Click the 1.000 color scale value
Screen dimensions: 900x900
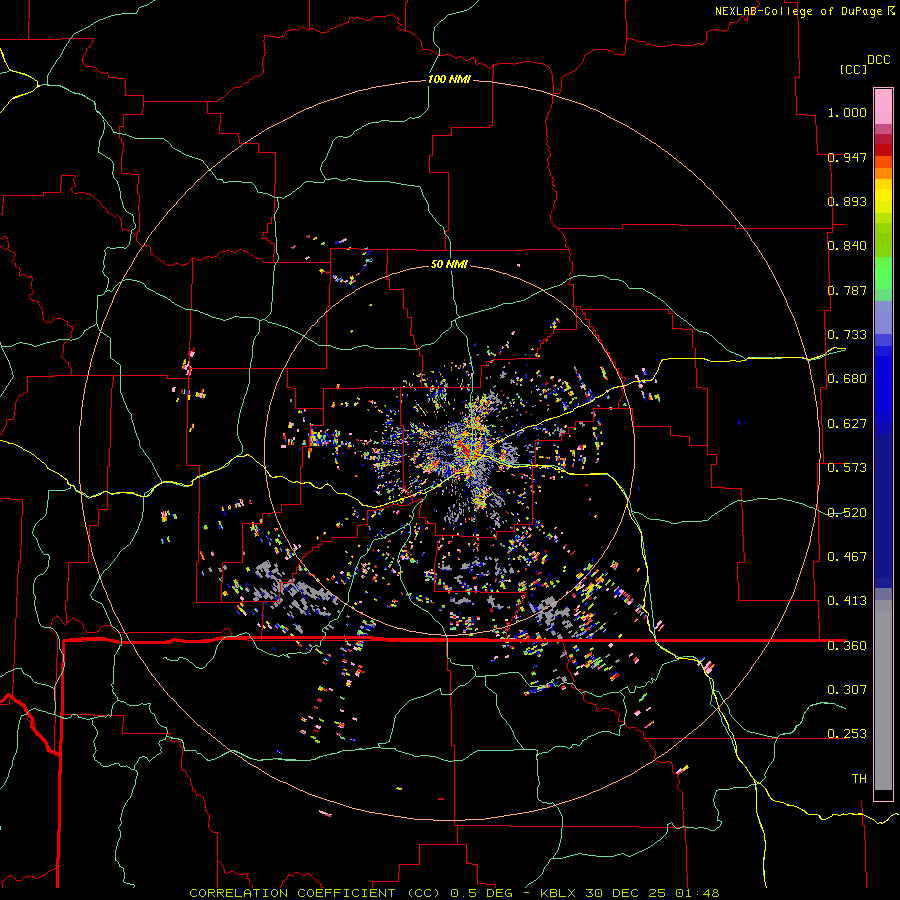coord(847,112)
